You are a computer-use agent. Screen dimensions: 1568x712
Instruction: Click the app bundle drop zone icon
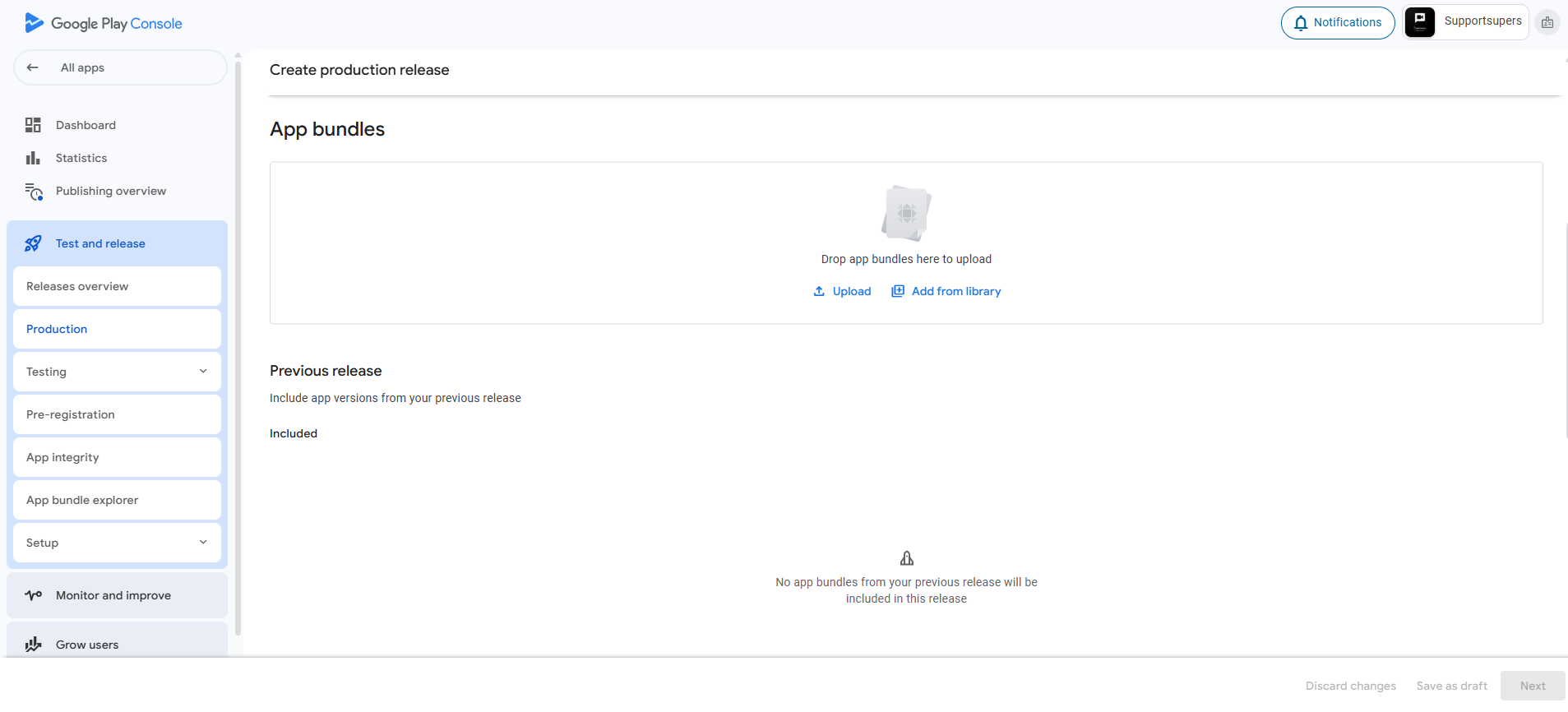coord(906,213)
